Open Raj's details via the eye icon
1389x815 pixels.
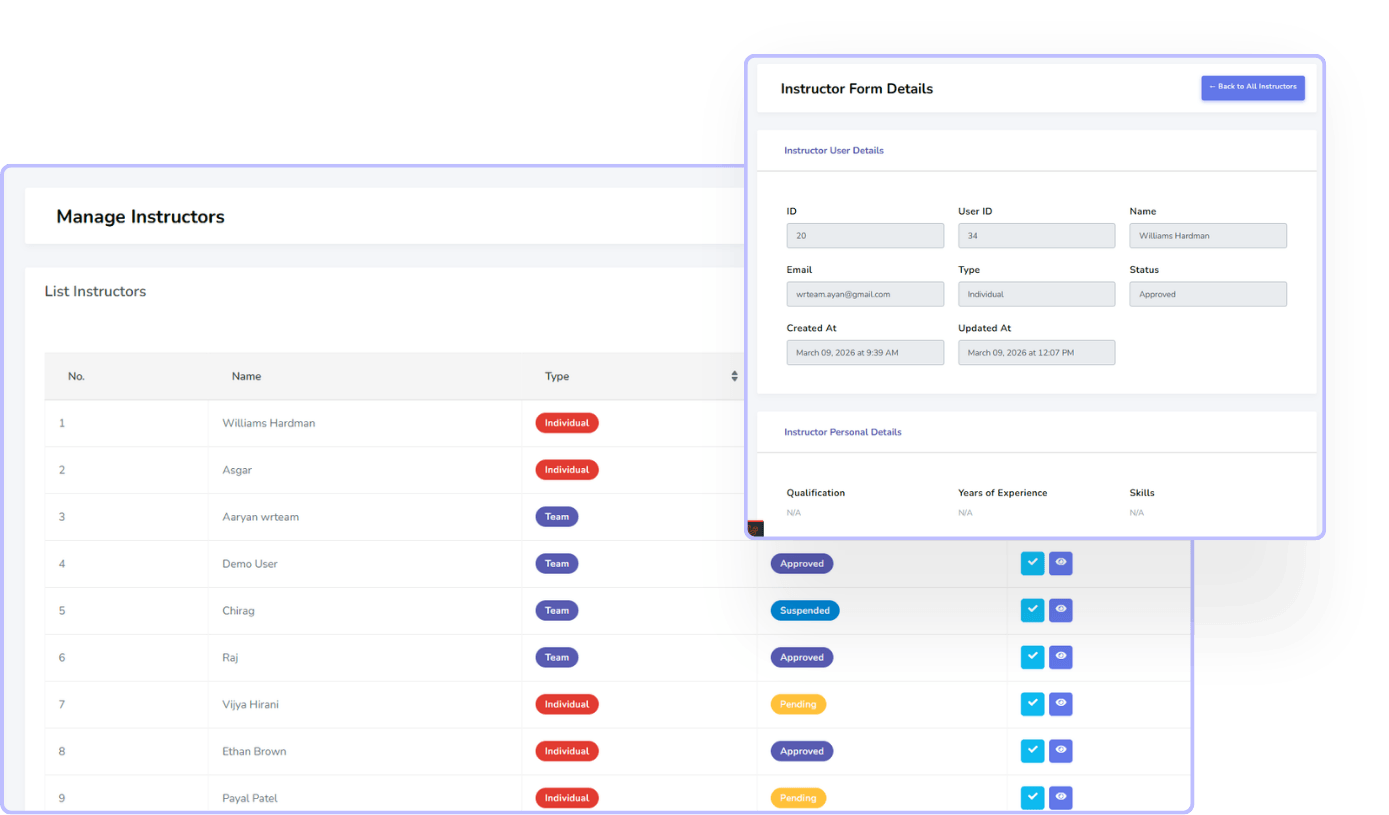pyautogui.click(x=1061, y=657)
